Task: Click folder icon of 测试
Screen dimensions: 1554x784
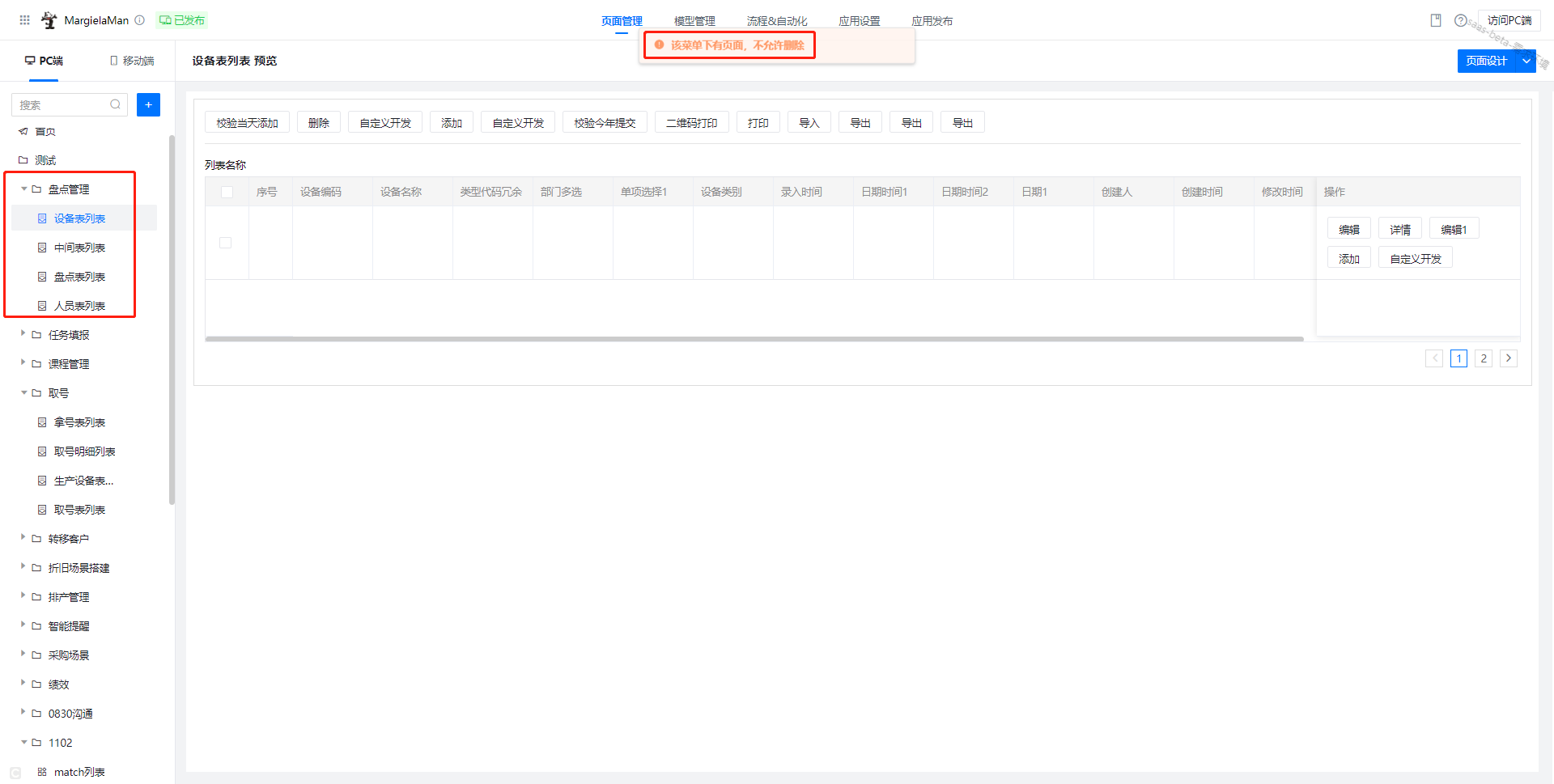Action: pyautogui.click(x=23, y=160)
